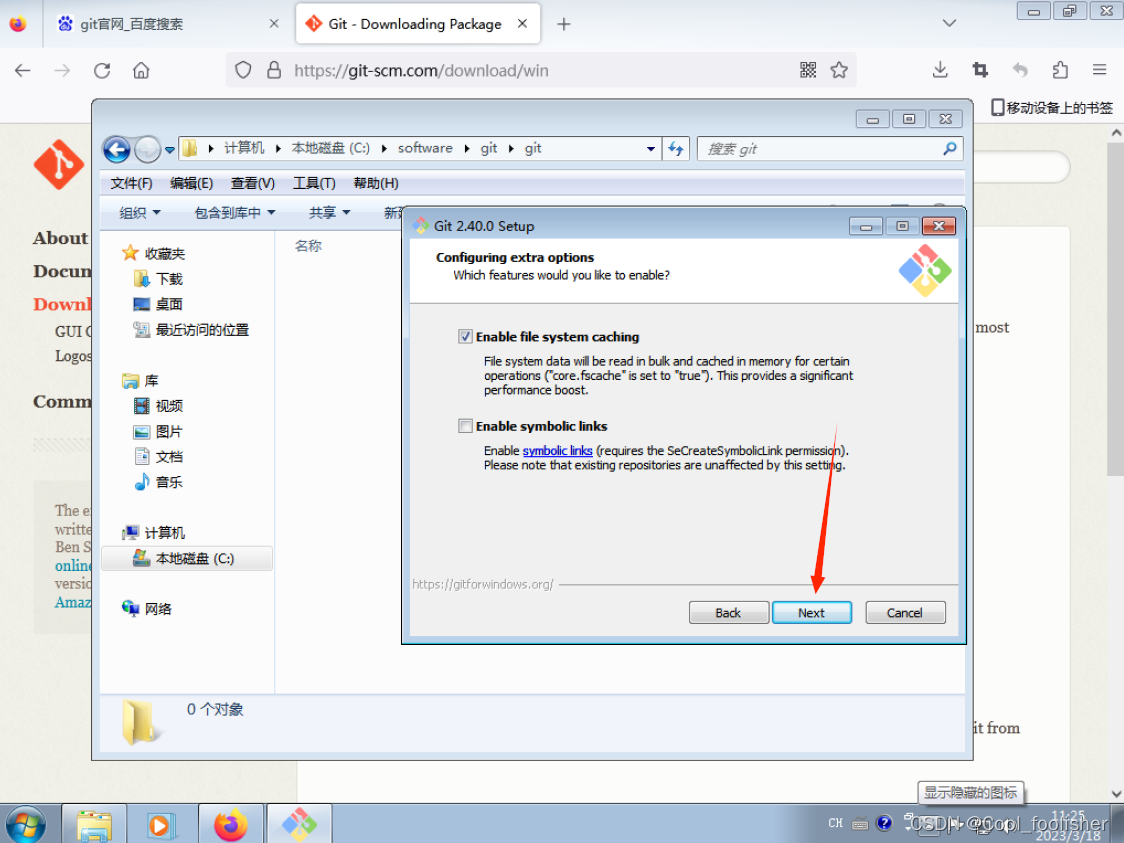
Task: Expand the 共享 dropdown in Explorer
Action: click(x=329, y=213)
